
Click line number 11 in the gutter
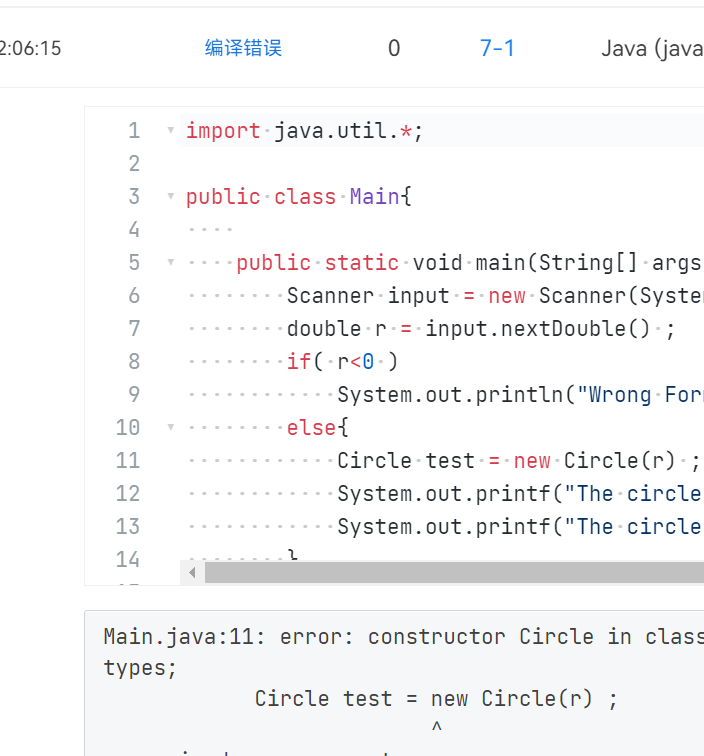(128, 461)
